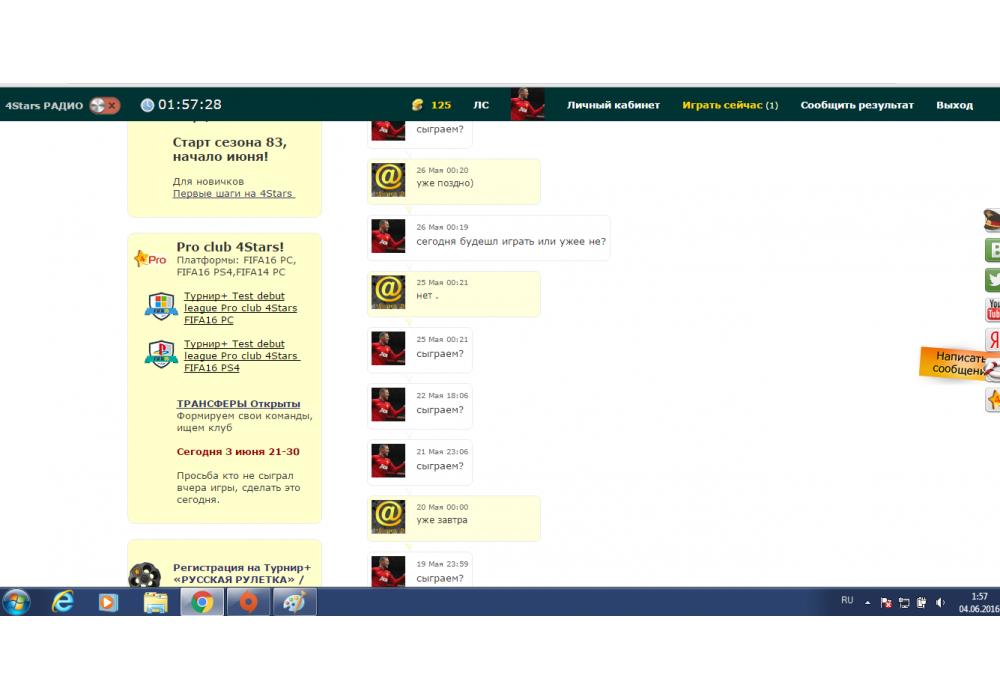Click the FIFA16 PC tournament shield icon
Viewport: 1000px width, 700px height.
pyautogui.click(x=161, y=307)
